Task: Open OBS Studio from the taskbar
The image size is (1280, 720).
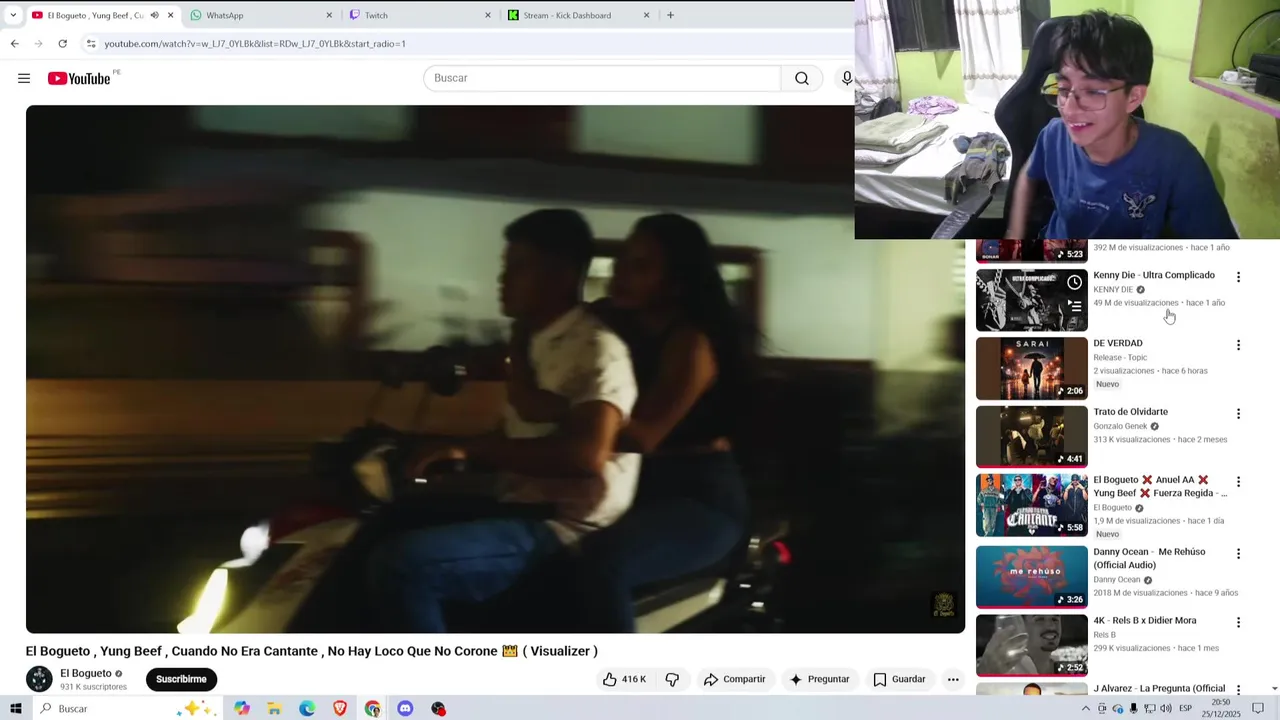Action: (438, 708)
